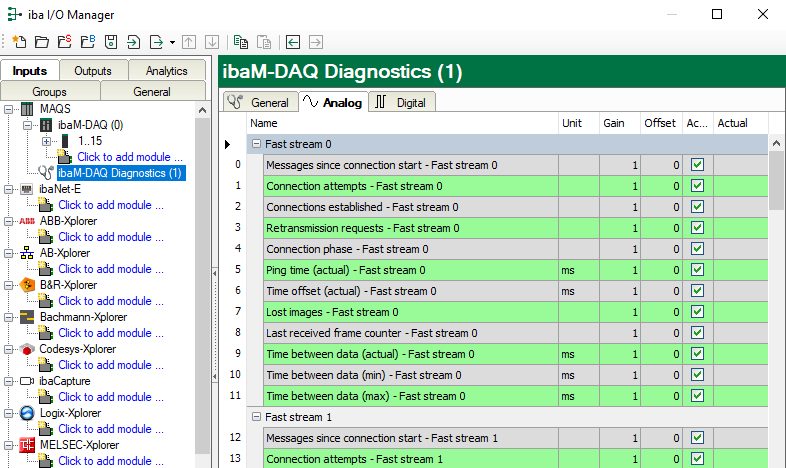The width and height of the screenshot is (786, 468).
Task: Expand the 1..15 tree node
Action: (x=46, y=141)
